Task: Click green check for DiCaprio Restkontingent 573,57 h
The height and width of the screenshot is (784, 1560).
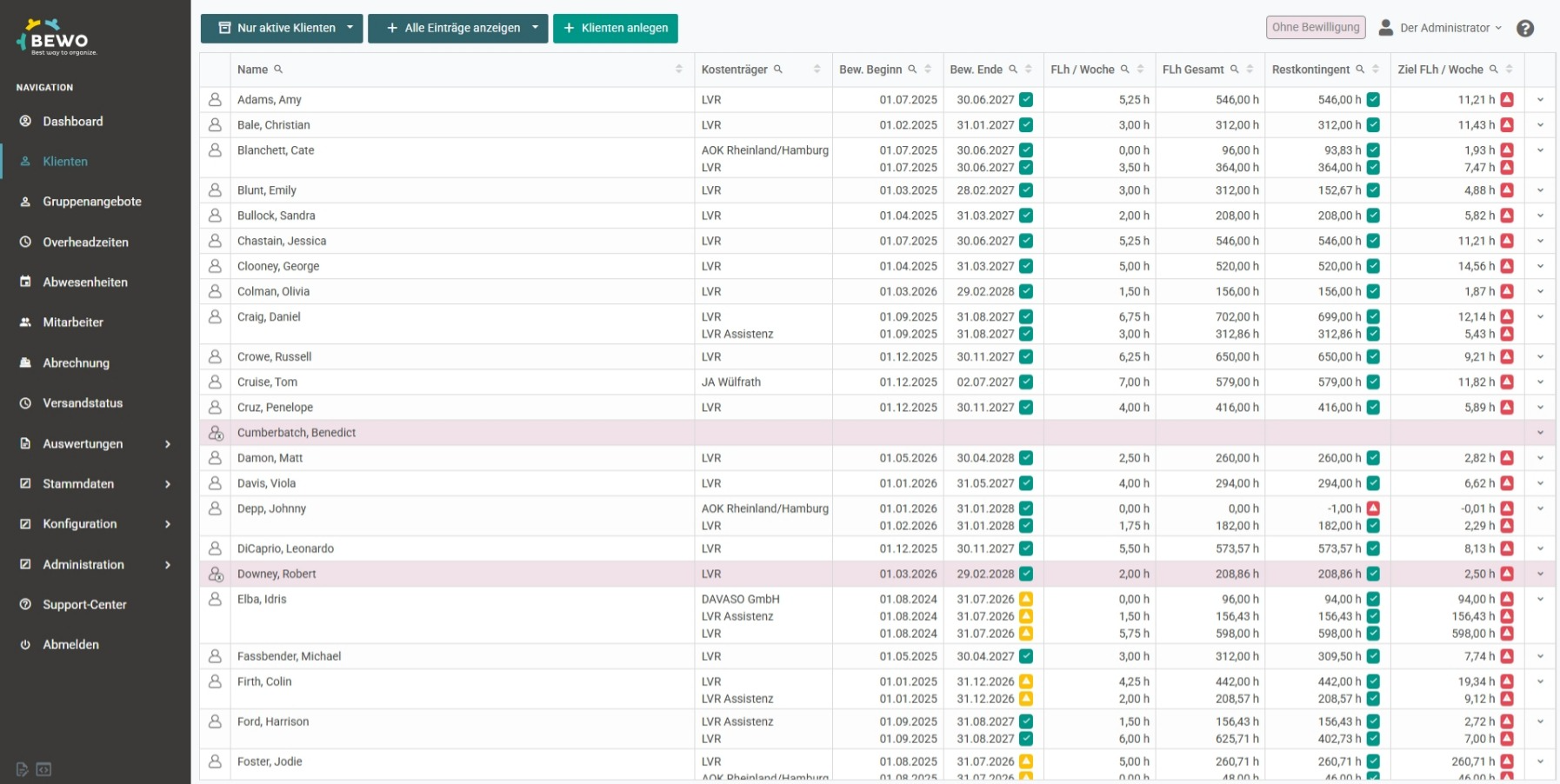Action: [1373, 549]
